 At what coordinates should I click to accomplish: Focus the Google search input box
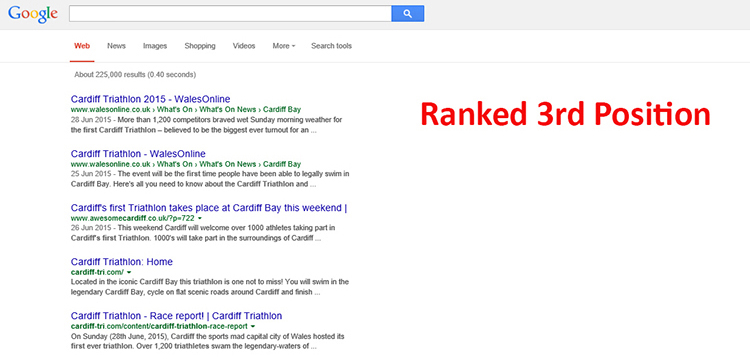(230, 14)
